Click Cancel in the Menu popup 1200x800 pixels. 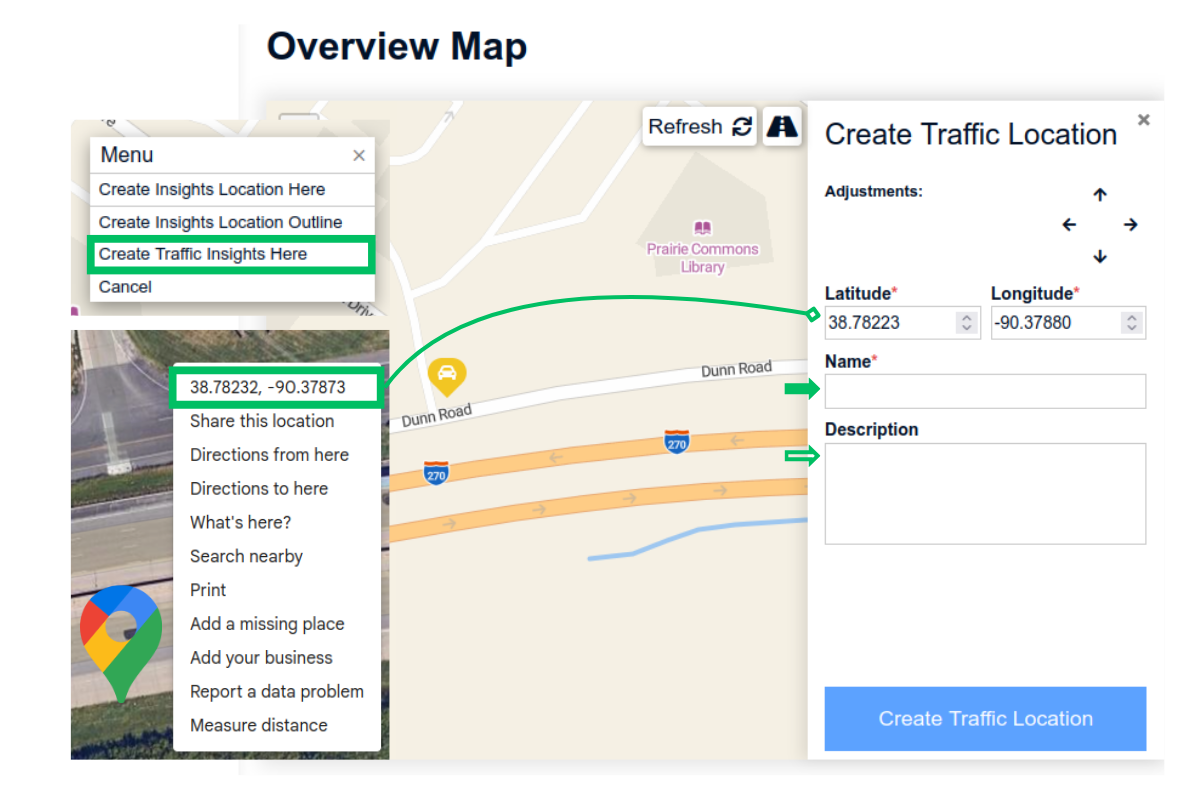[125, 287]
